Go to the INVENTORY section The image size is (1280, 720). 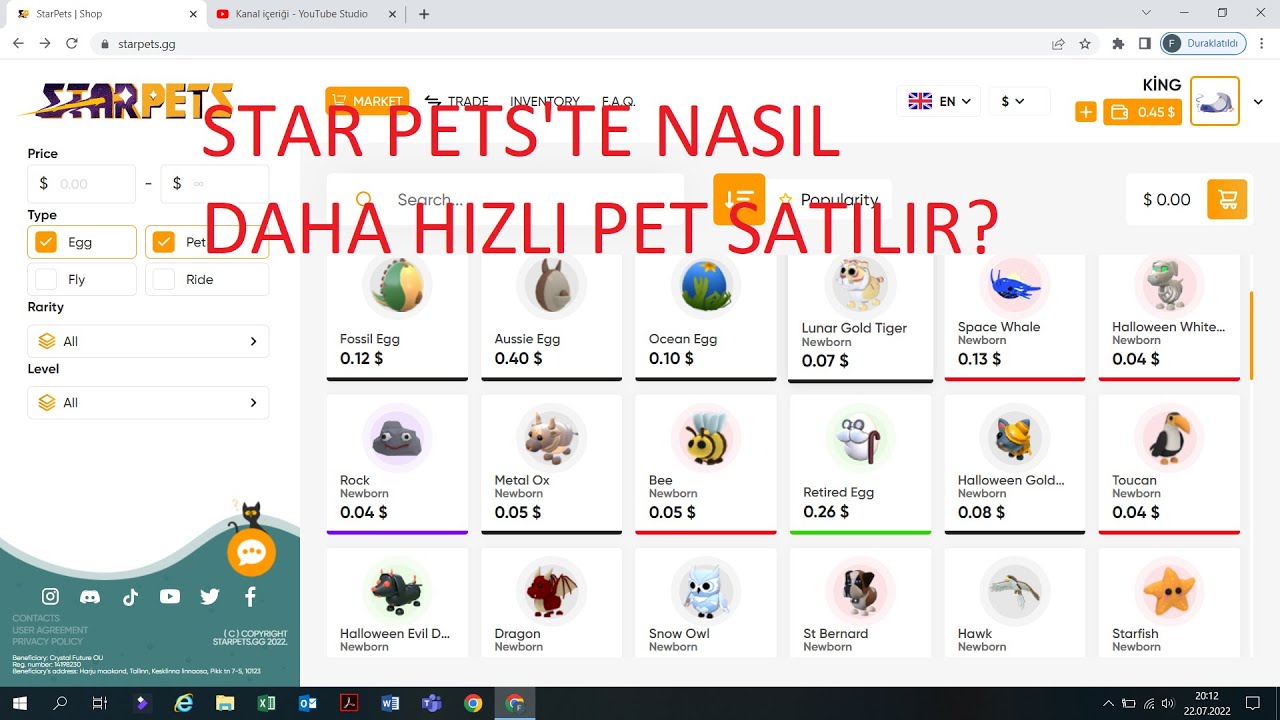click(545, 101)
